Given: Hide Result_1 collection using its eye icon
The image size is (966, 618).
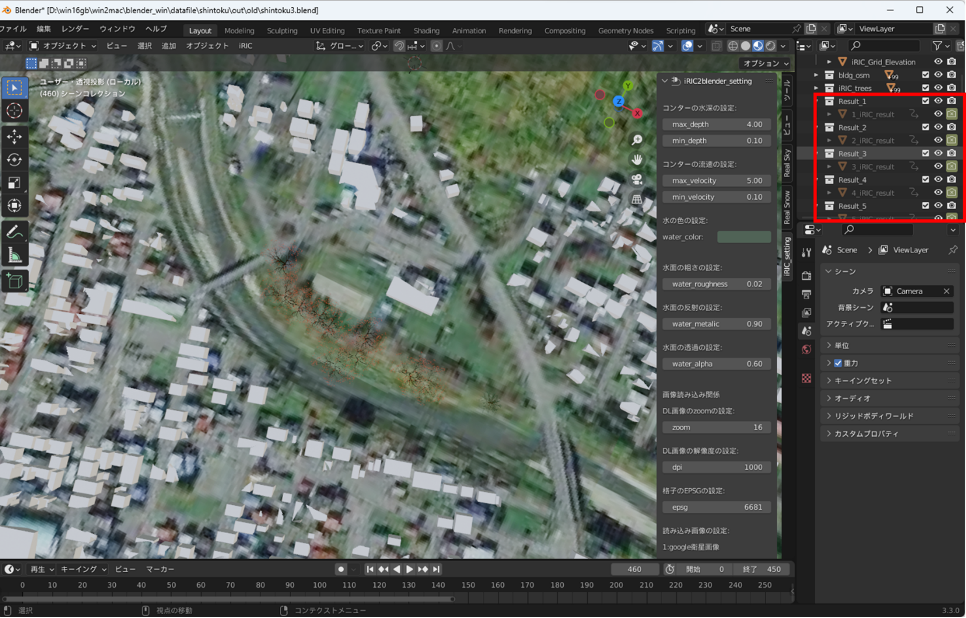Looking at the screenshot, I should pyautogui.click(x=938, y=101).
